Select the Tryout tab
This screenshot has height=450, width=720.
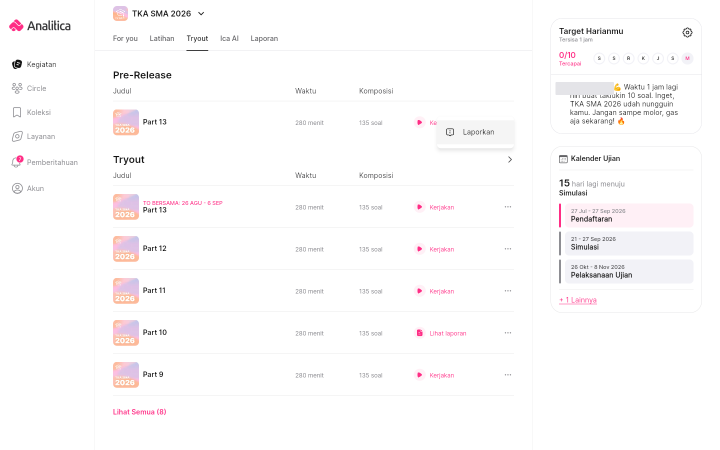point(197,39)
